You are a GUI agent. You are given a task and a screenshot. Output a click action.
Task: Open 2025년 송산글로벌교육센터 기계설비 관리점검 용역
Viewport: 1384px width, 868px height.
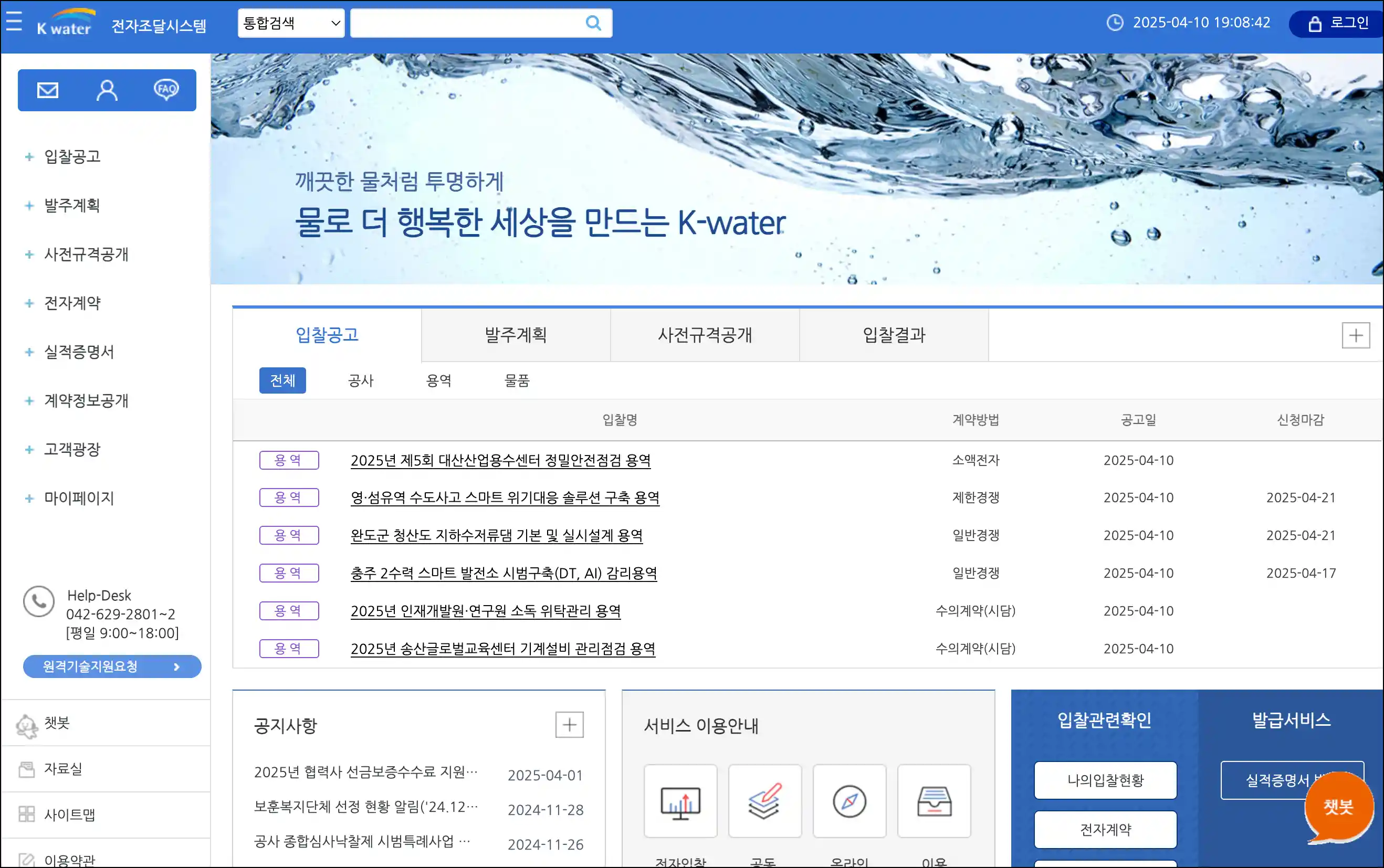click(503, 649)
